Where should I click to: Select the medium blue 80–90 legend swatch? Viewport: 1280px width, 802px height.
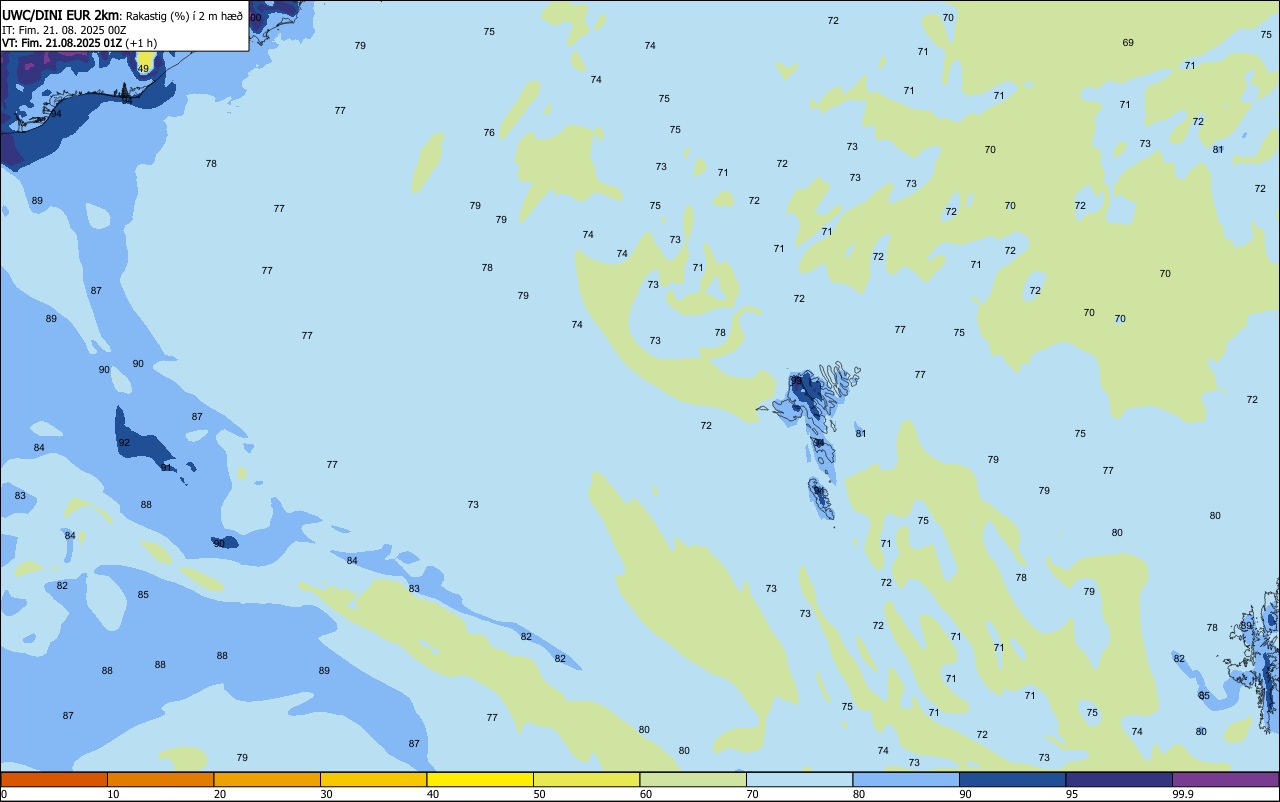[x=906, y=779]
